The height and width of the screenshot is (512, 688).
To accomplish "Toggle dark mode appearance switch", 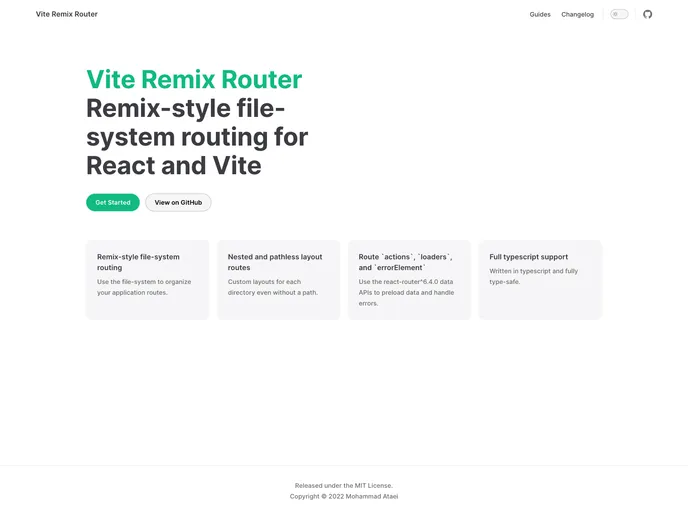I will pos(619,14).
